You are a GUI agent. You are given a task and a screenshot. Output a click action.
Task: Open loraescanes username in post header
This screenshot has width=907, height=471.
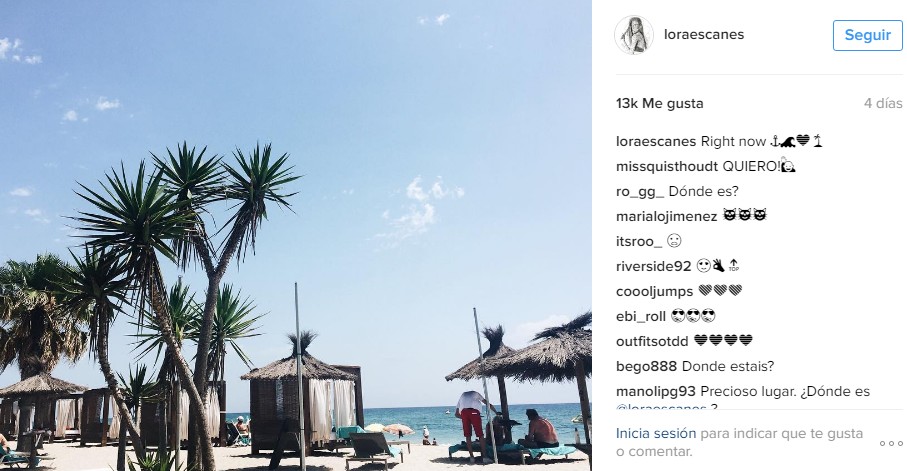click(x=704, y=35)
